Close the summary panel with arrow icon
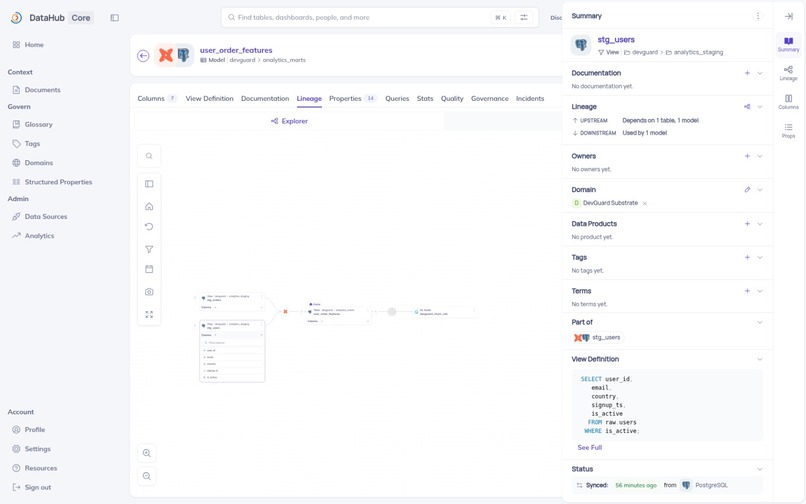The width and height of the screenshot is (806, 504). coord(789,16)
